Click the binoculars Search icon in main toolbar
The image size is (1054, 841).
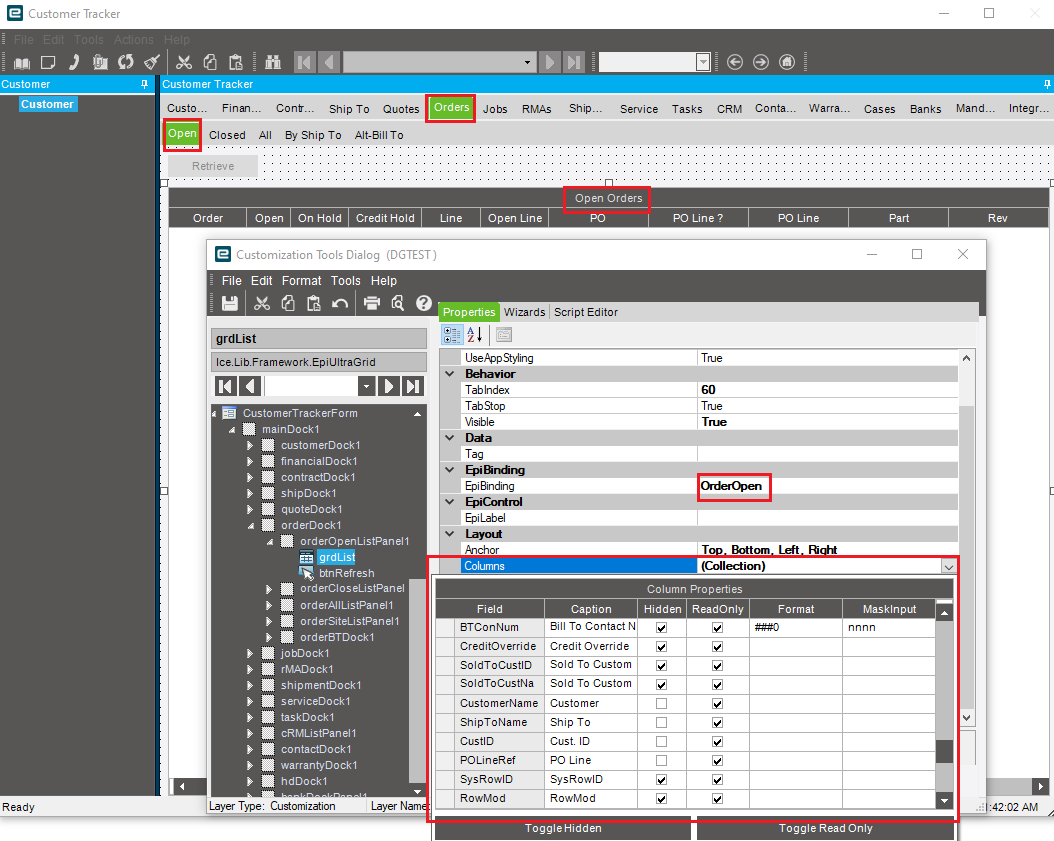tap(273, 63)
